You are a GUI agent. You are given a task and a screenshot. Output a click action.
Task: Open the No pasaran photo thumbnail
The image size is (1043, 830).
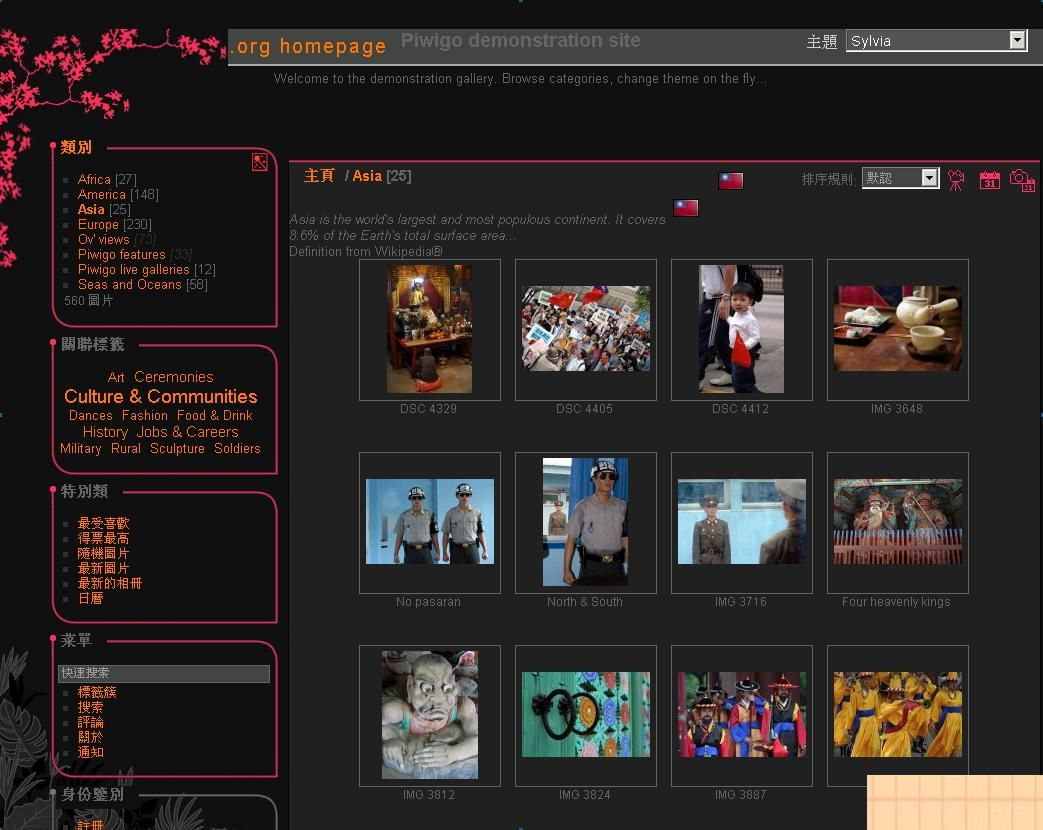pyautogui.click(x=429, y=521)
